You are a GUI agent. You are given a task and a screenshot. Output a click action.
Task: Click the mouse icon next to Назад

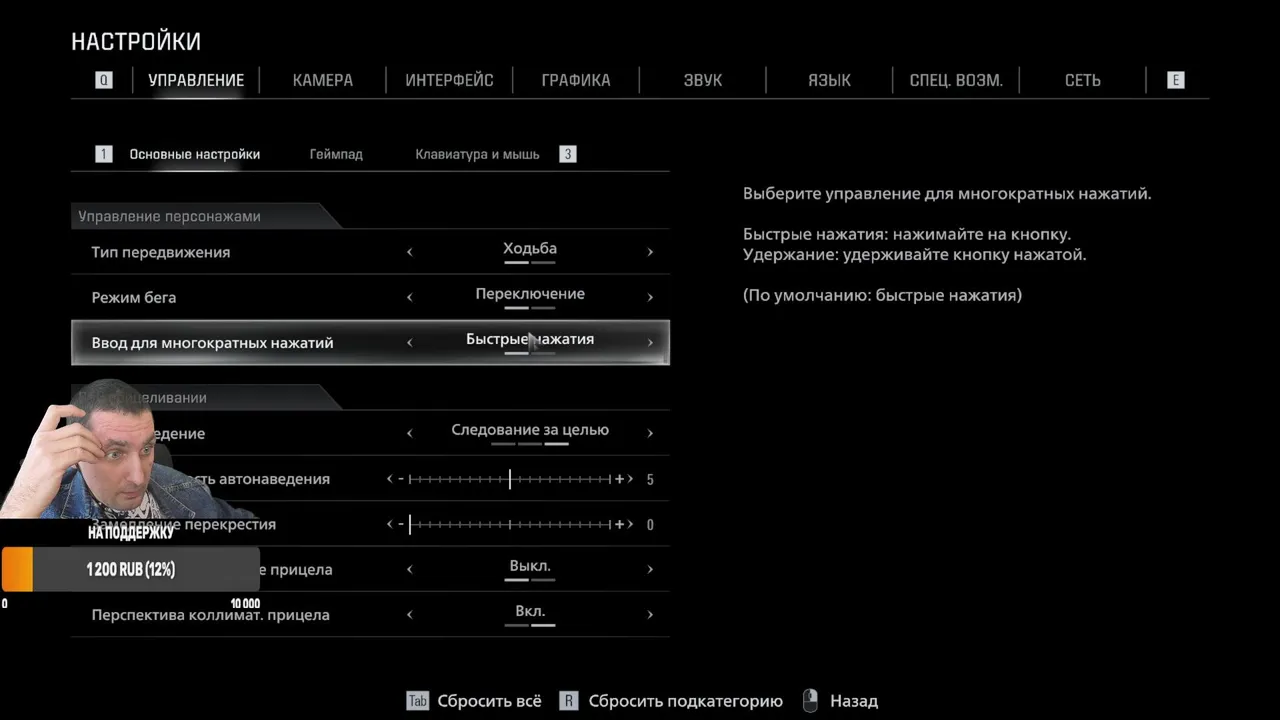[x=811, y=701]
